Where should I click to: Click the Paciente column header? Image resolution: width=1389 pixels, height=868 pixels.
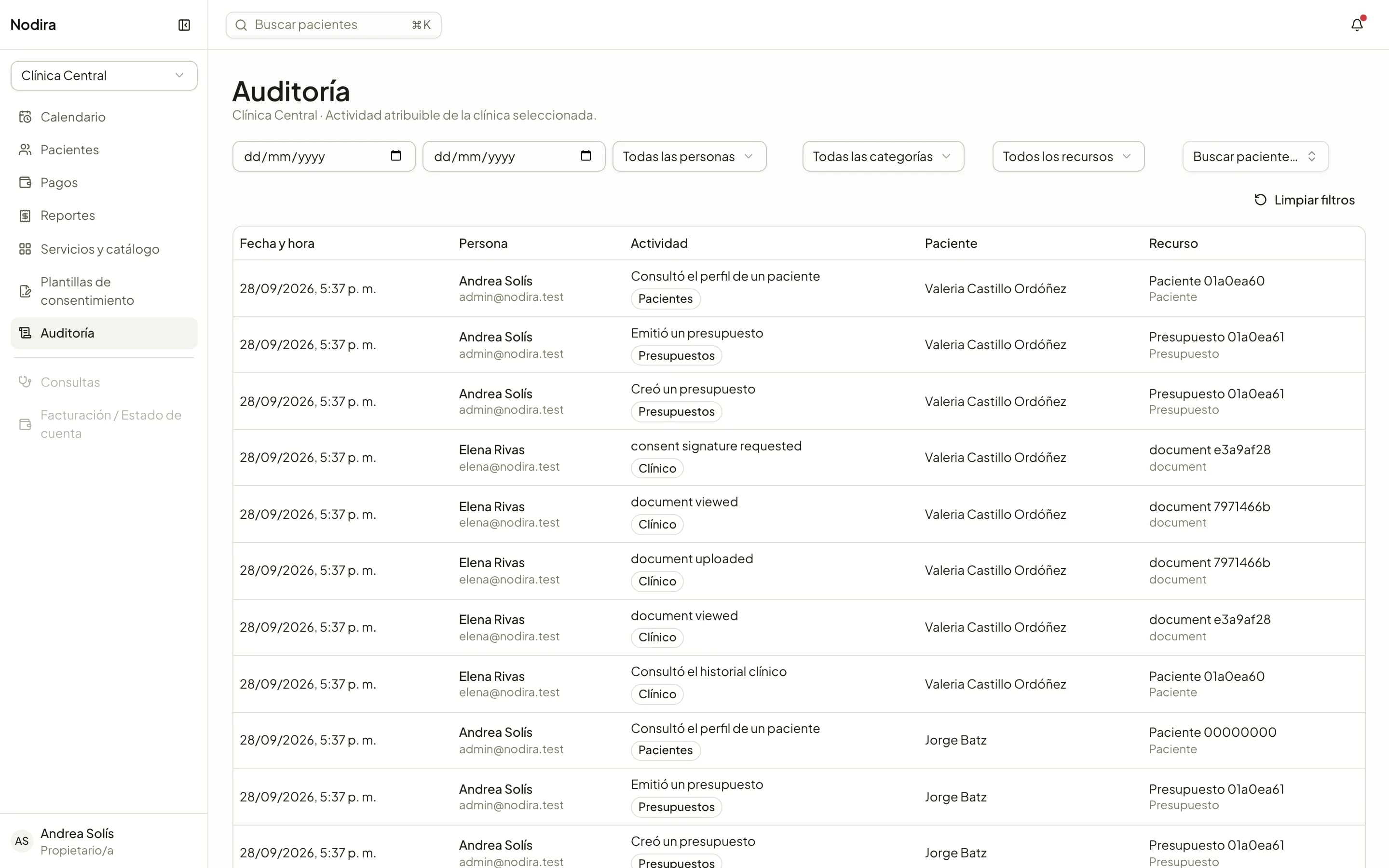(951, 244)
